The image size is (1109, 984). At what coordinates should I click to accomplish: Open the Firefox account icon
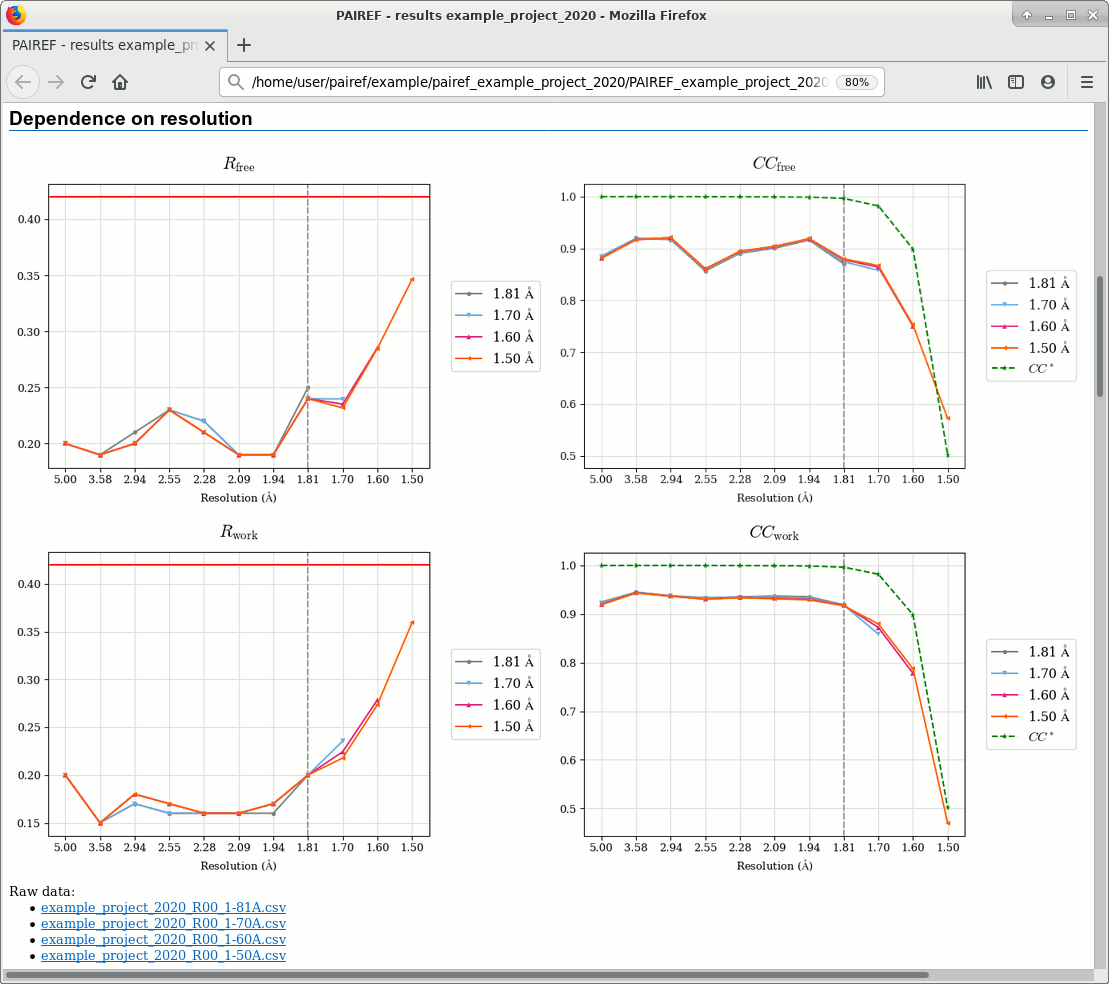point(1048,82)
